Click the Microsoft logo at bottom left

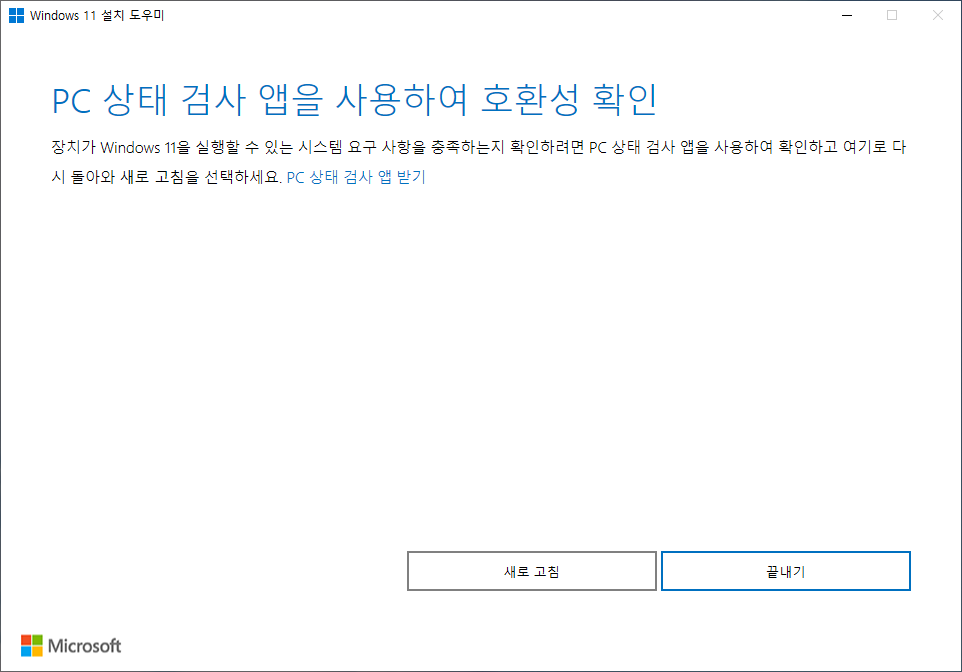(71, 646)
